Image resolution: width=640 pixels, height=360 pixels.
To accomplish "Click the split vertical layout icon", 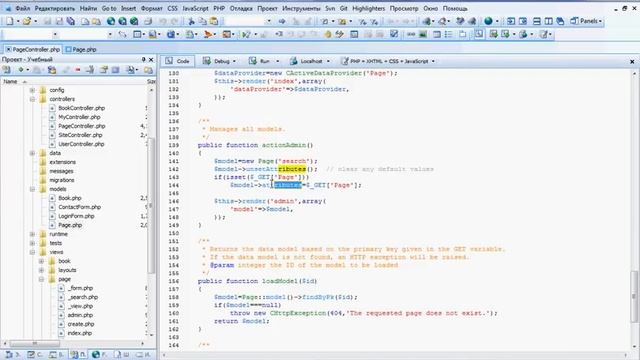I will click(549, 21).
